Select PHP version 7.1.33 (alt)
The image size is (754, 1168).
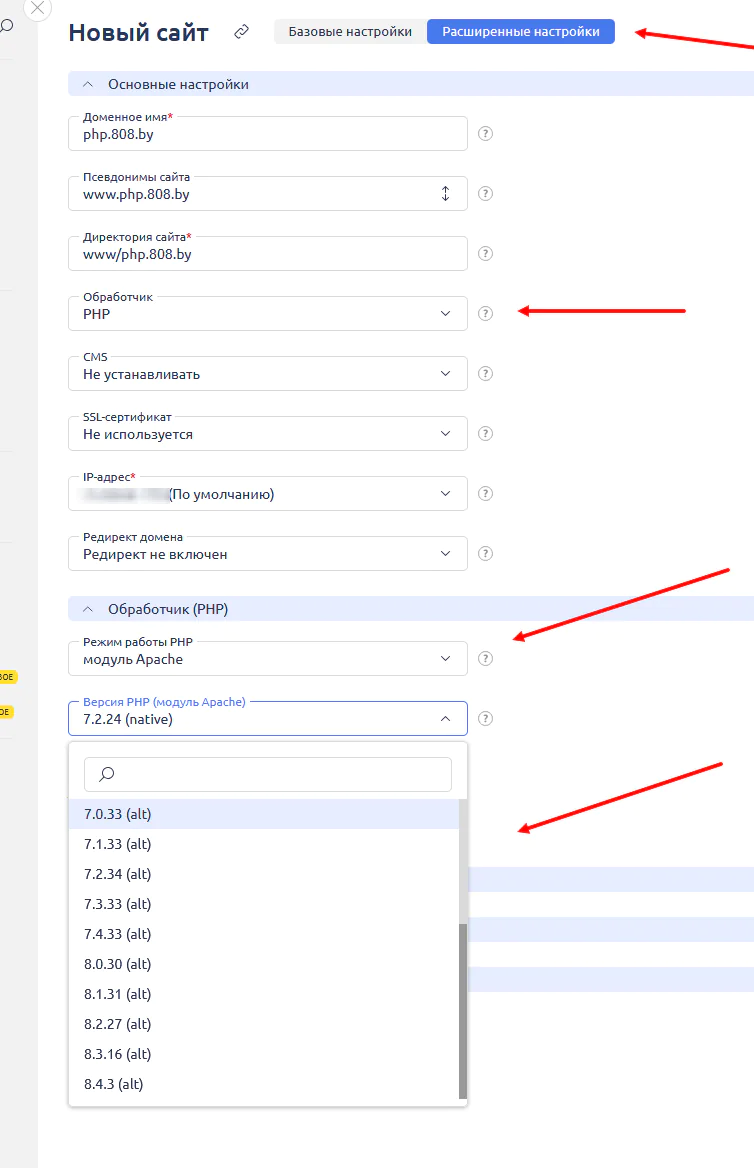coord(264,844)
